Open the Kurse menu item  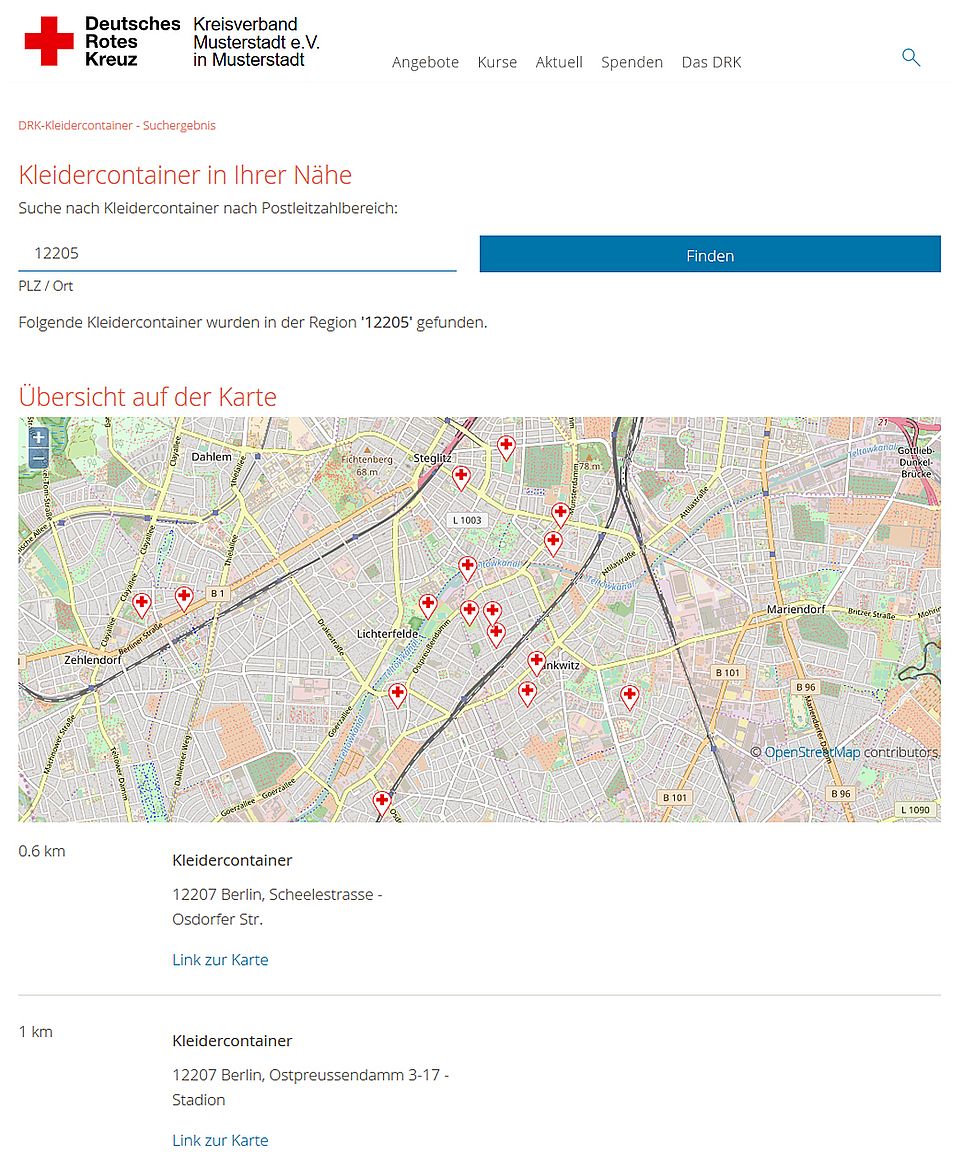click(497, 62)
